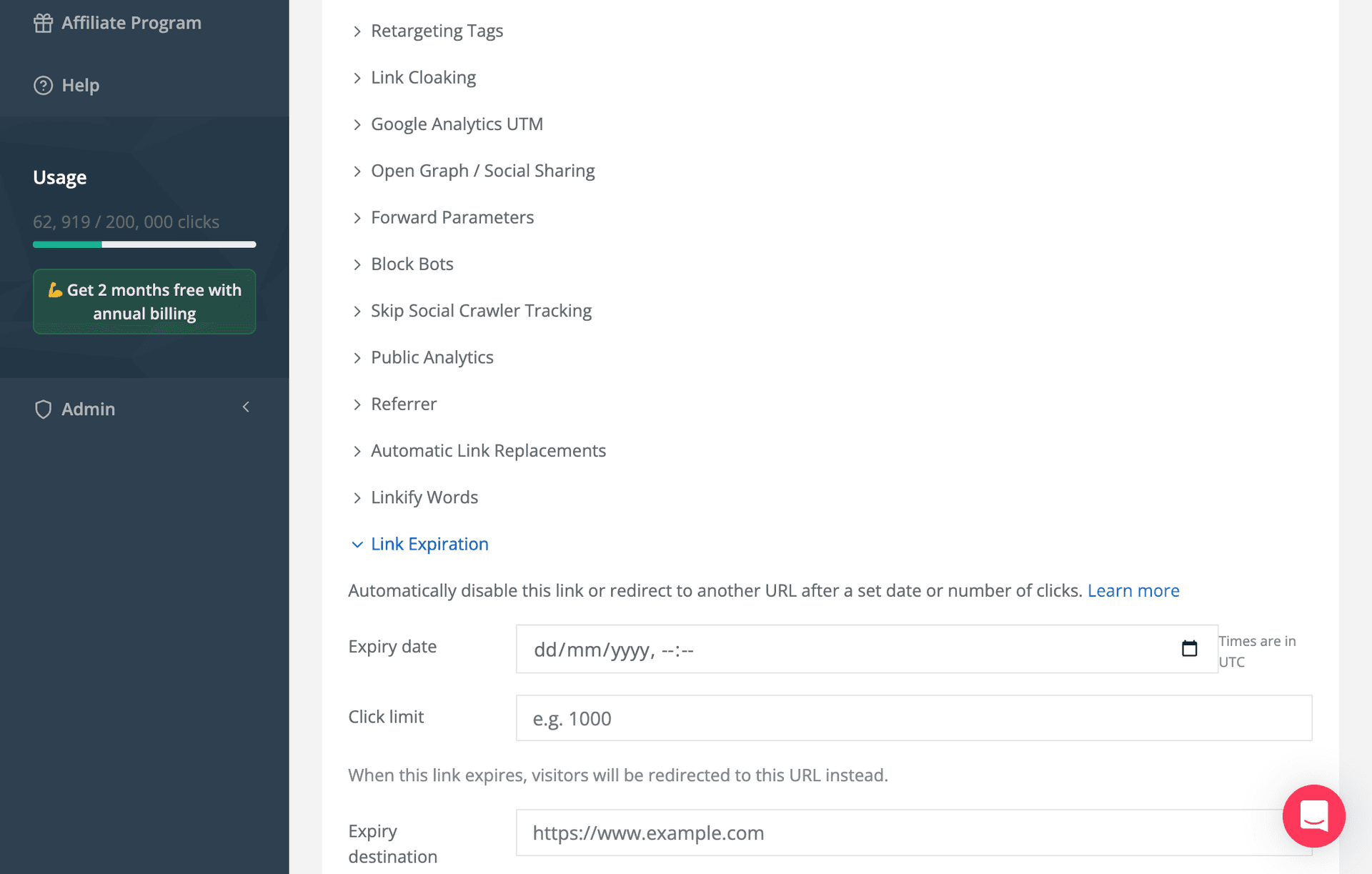Click the chevron next to Retargeting Tags
This screenshot has height=874, width=1372.
click(x=357, y=31)
